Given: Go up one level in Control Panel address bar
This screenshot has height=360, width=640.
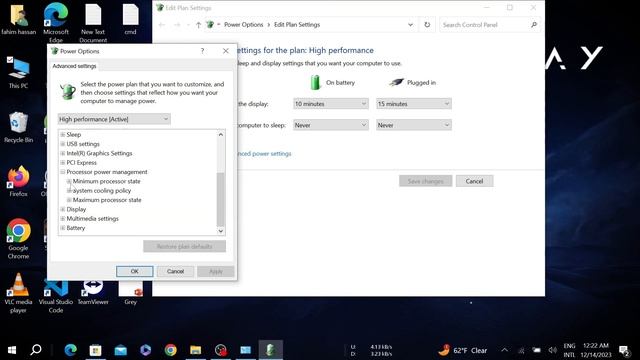Looking at the screenshot, I should click(x=198, y=25).
